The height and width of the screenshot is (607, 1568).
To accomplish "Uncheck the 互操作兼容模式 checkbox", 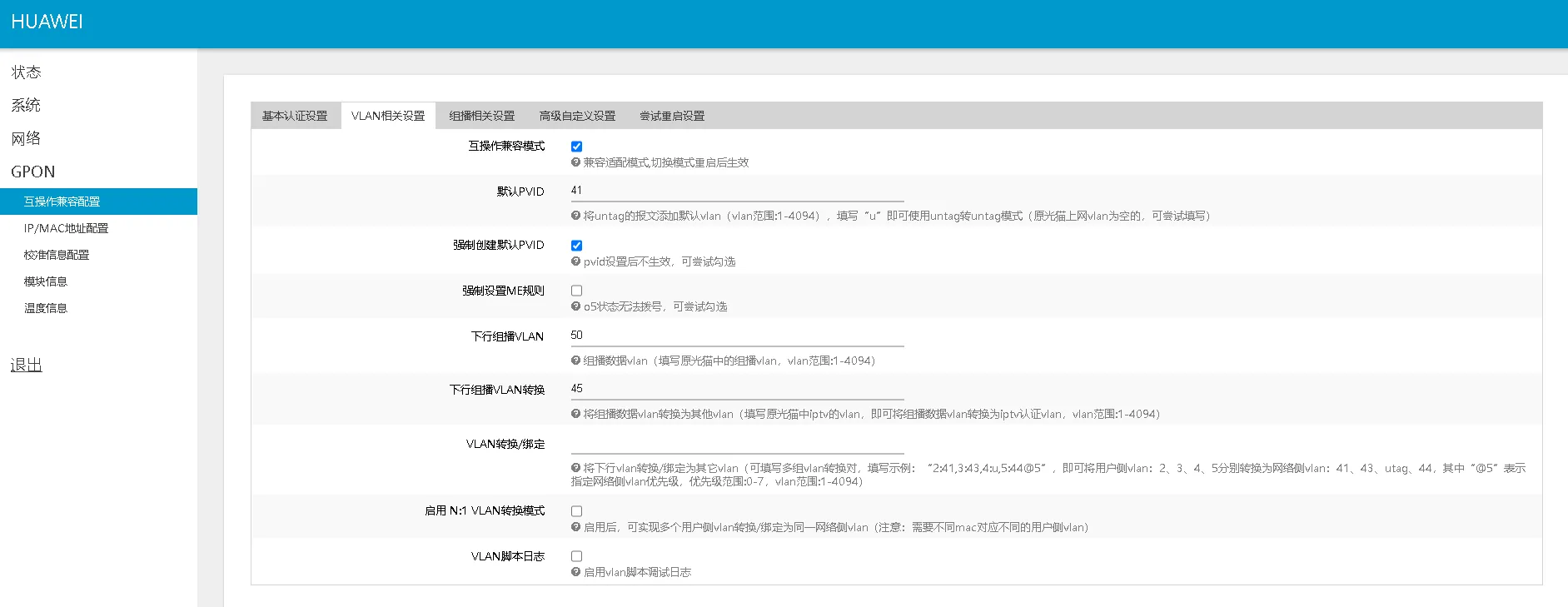I will (x=576, y=147).
